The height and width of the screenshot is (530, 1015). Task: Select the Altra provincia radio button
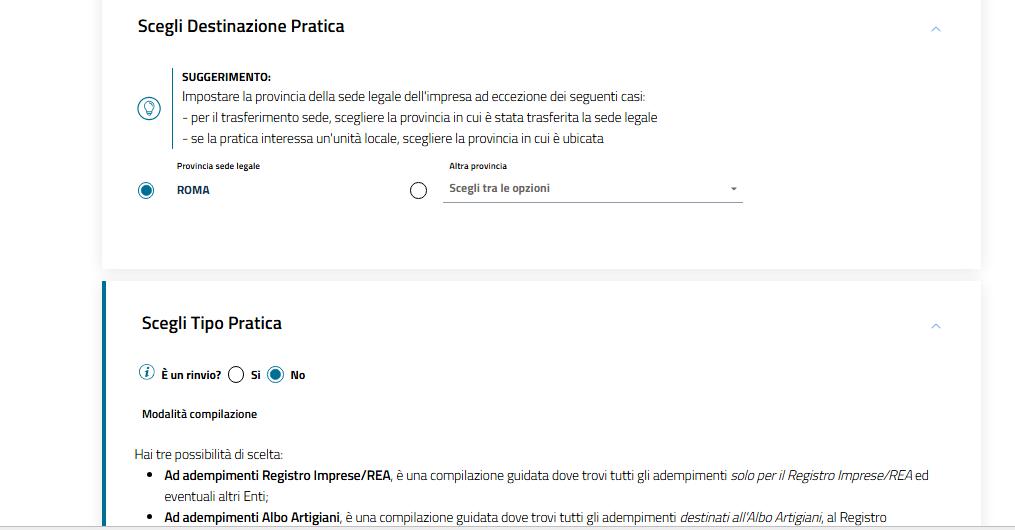[419, 190]
